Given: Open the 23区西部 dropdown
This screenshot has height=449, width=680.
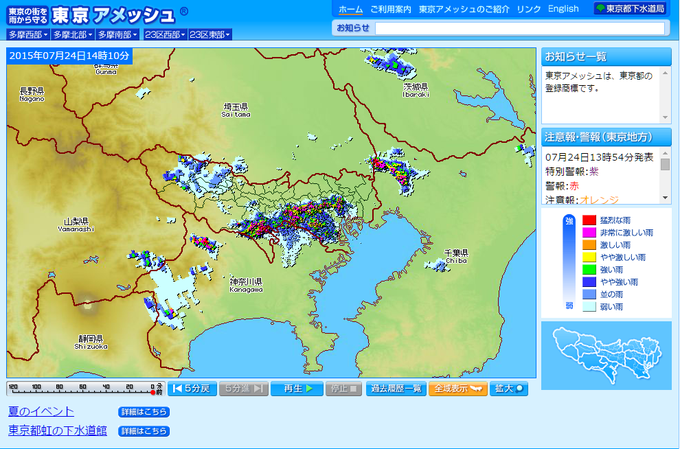Looking at the screenshot, I should (165, 35).
